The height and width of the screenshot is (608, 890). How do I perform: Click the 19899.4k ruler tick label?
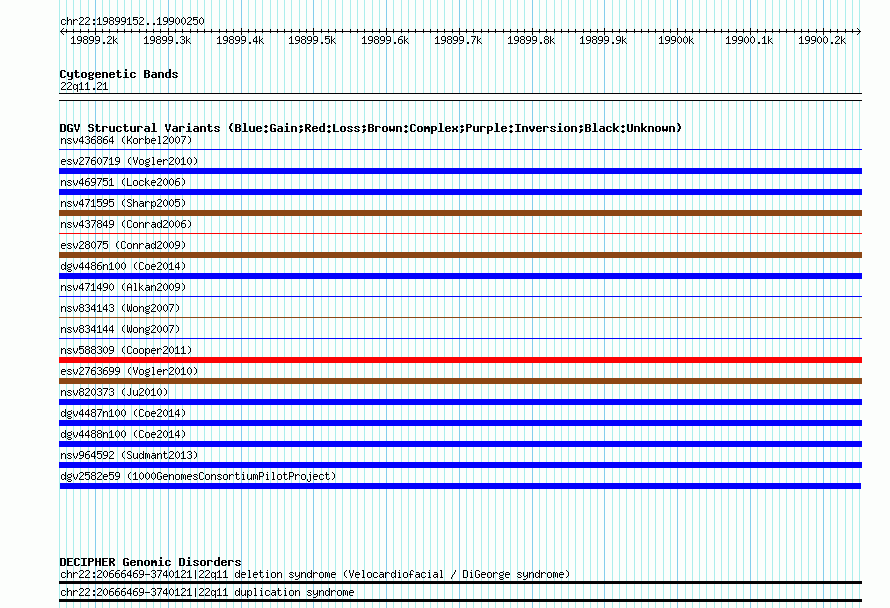[x=240, y=40]
